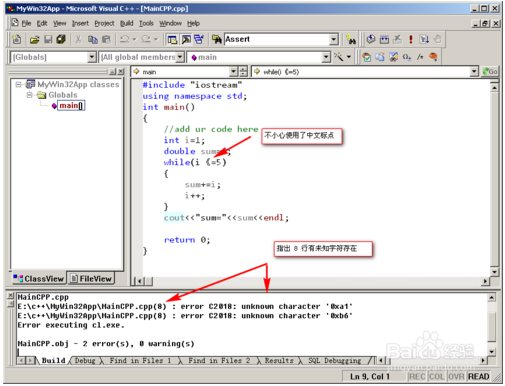Image resolution: width=505 pixels, height=386 pixels.
Task: Click the Cut scissors icon
Action: tap(78, 40)
